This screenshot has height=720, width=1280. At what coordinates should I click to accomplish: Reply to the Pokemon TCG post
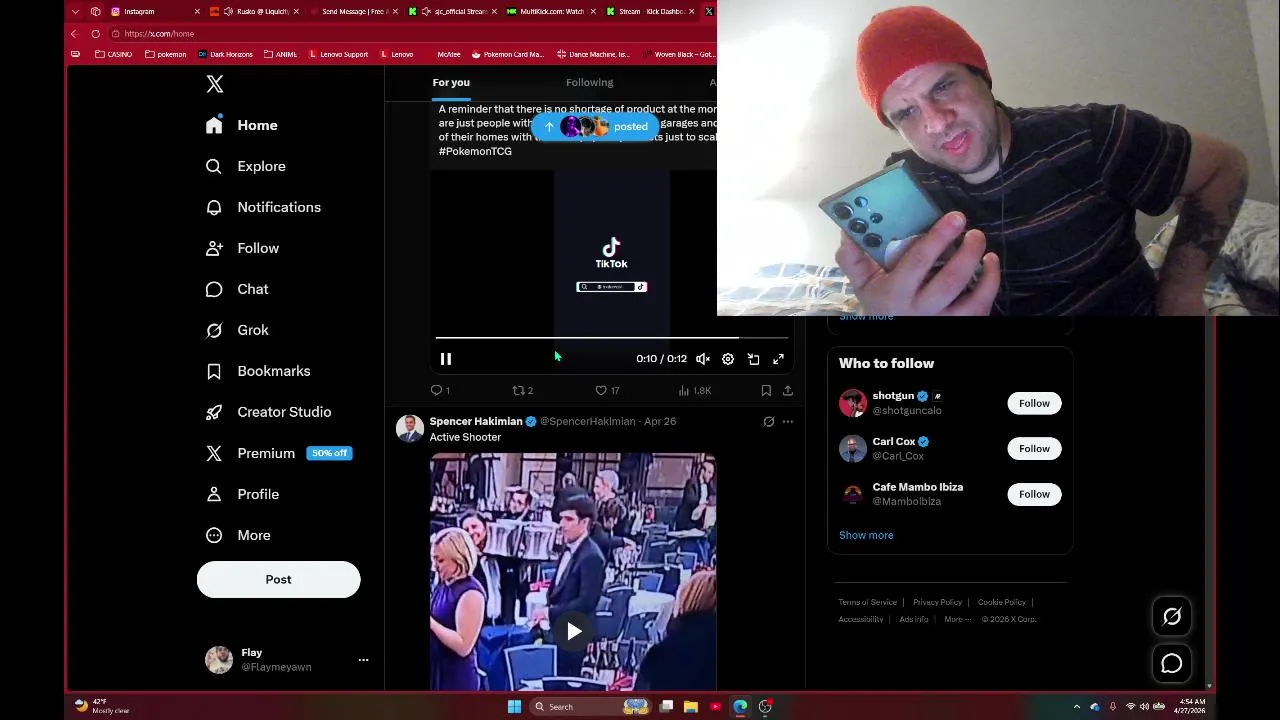[x=440, y=390]
